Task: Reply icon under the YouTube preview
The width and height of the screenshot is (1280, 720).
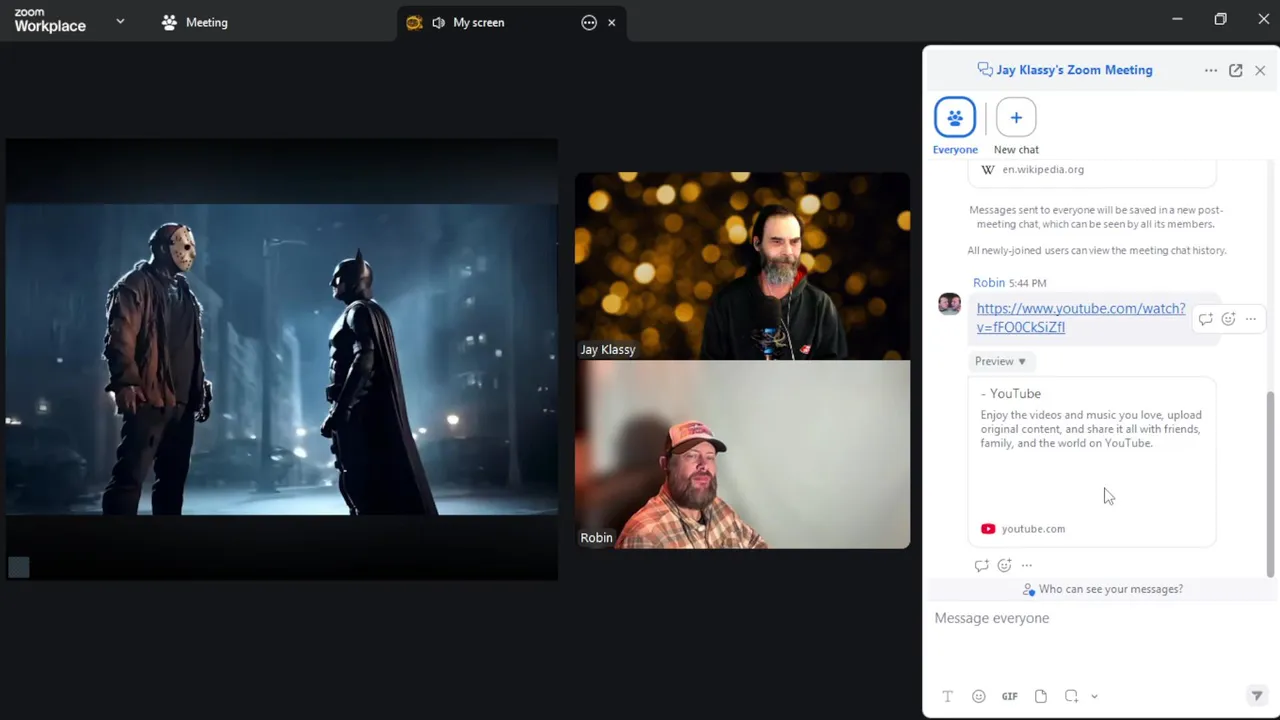Action: point(982,565)
